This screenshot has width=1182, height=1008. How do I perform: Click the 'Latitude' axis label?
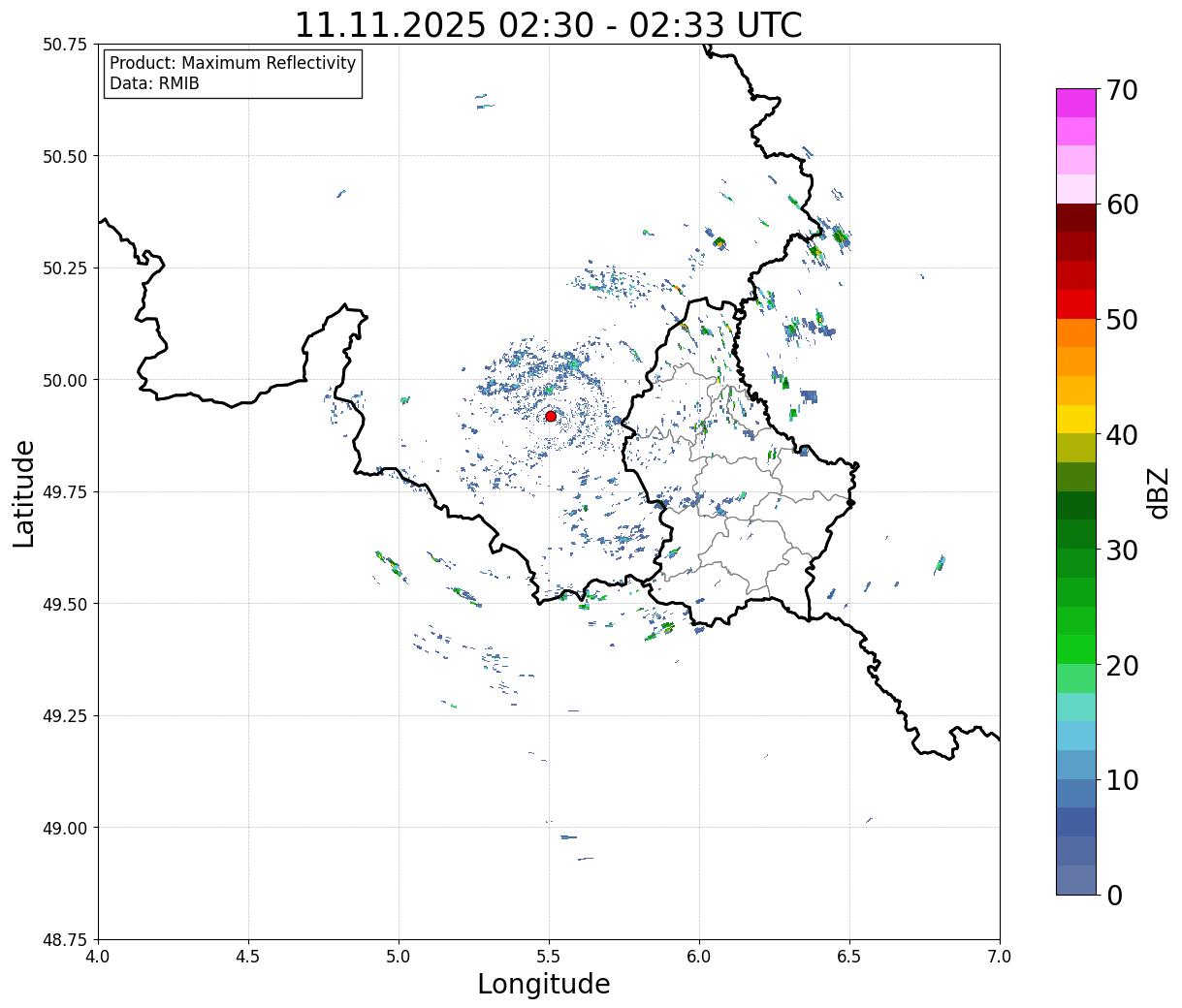pyautogui.click(x=24, y=493)
